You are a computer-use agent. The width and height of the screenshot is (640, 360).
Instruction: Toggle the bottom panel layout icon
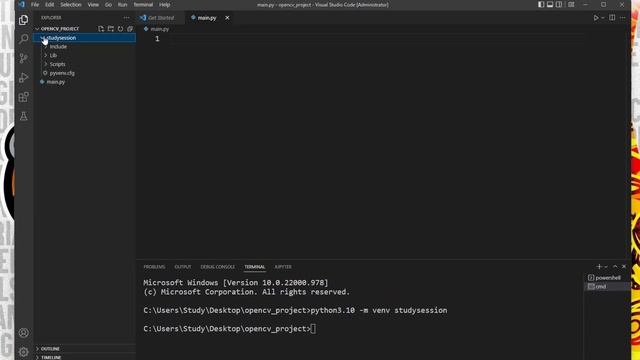[x=550, y=4]
